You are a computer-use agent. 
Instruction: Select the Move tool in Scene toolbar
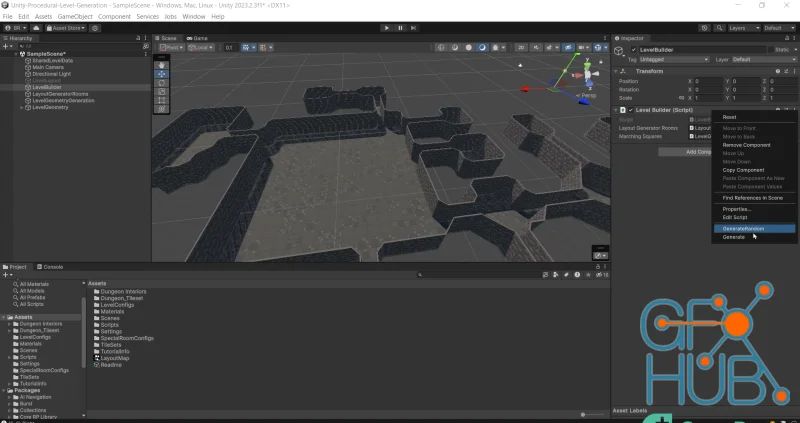click(x=162, y=74)
